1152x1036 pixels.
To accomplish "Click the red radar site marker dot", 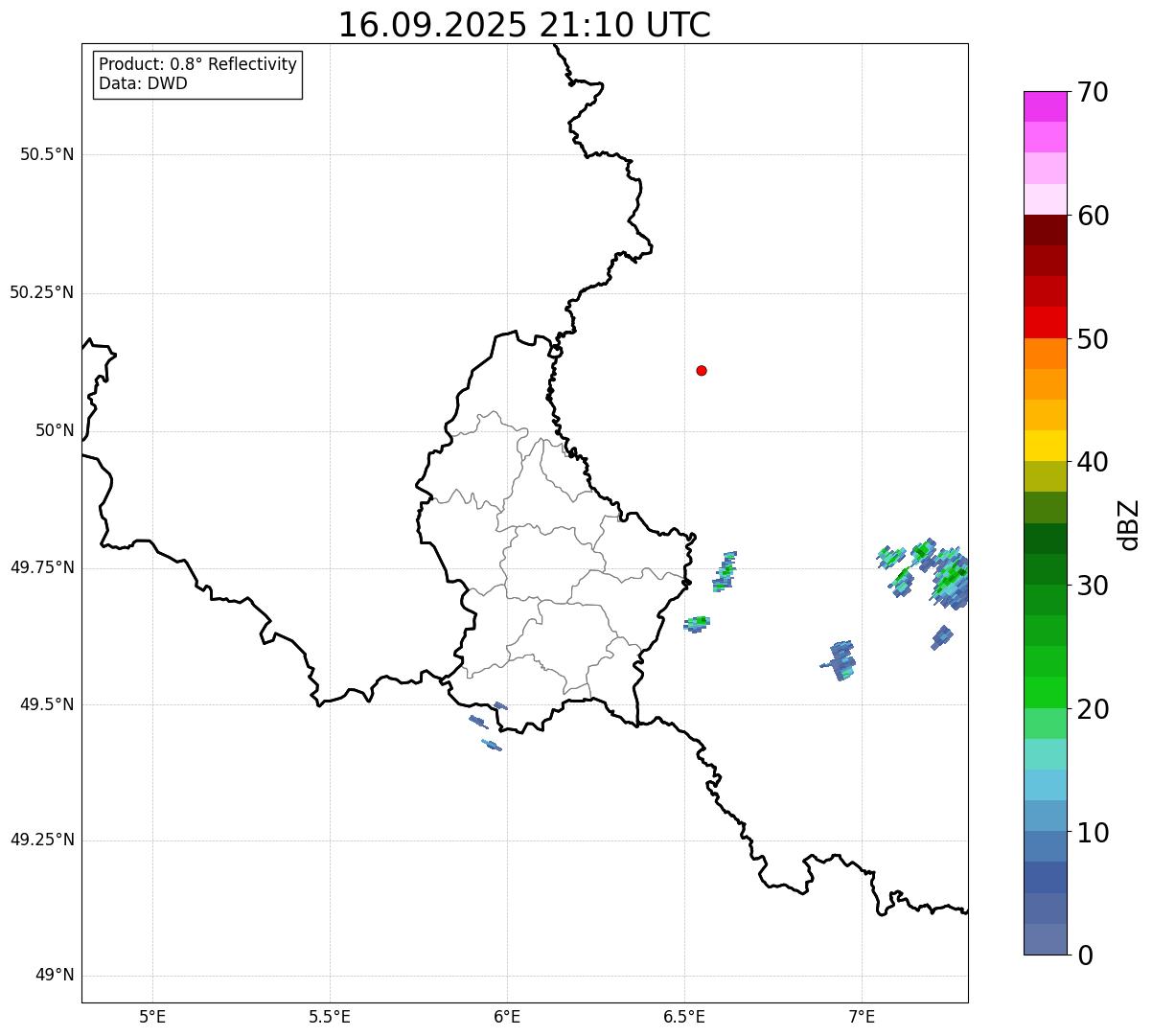I will click(x=702, y=370).
